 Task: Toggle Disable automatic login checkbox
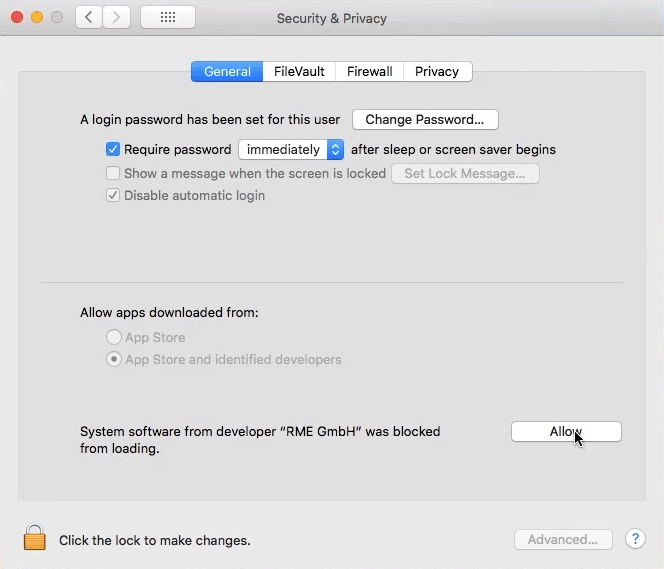(113, 196)
